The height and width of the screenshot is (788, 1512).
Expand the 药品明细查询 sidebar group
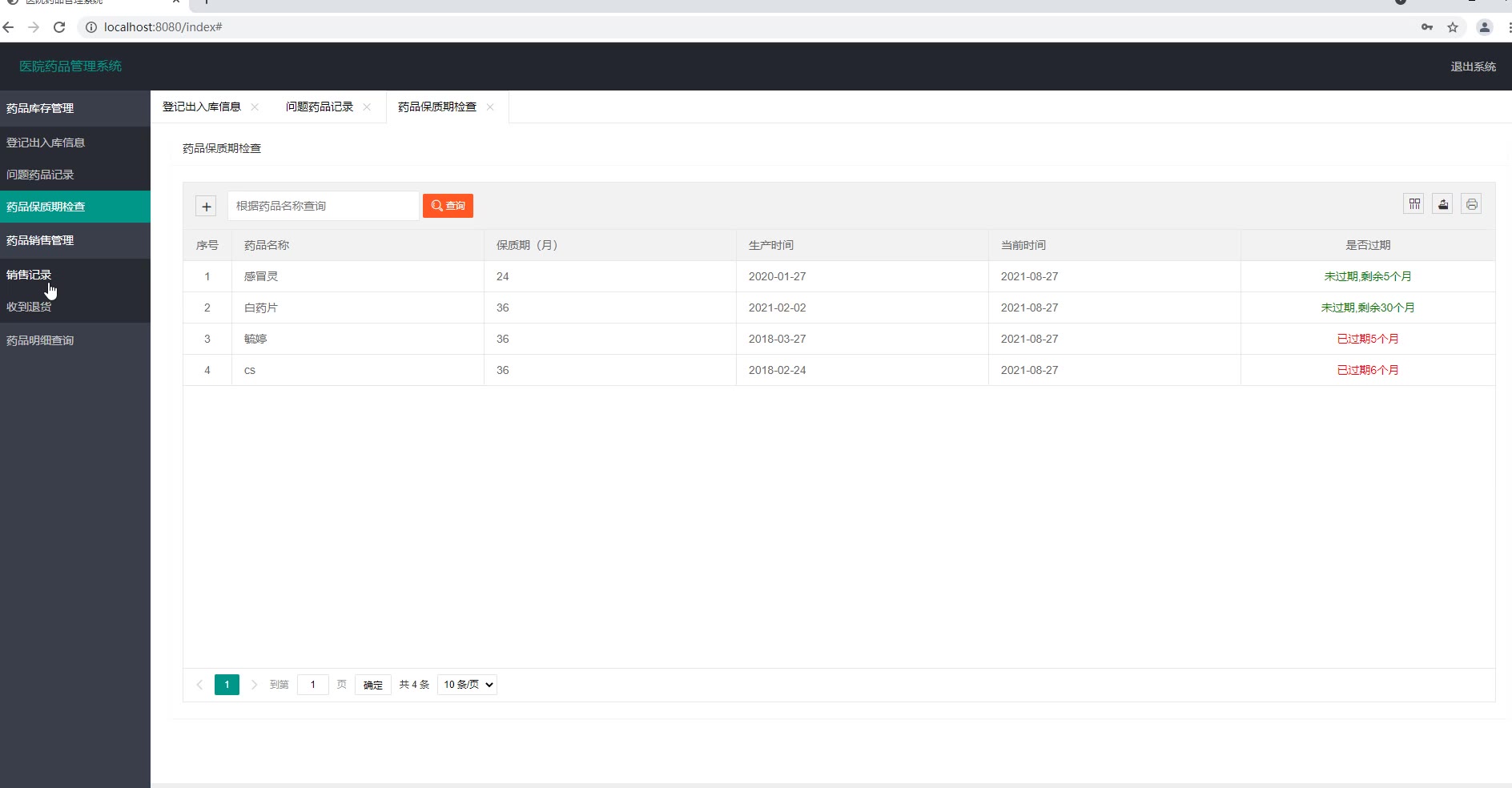pos(75,340)
